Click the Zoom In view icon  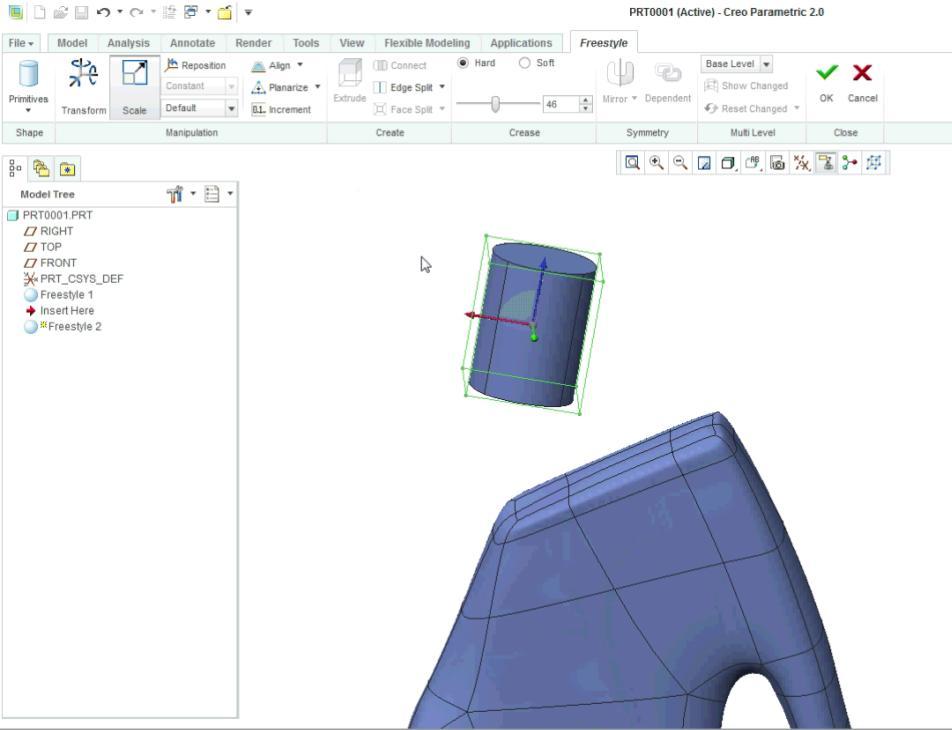pyautogui.click(x=656, y=163)
